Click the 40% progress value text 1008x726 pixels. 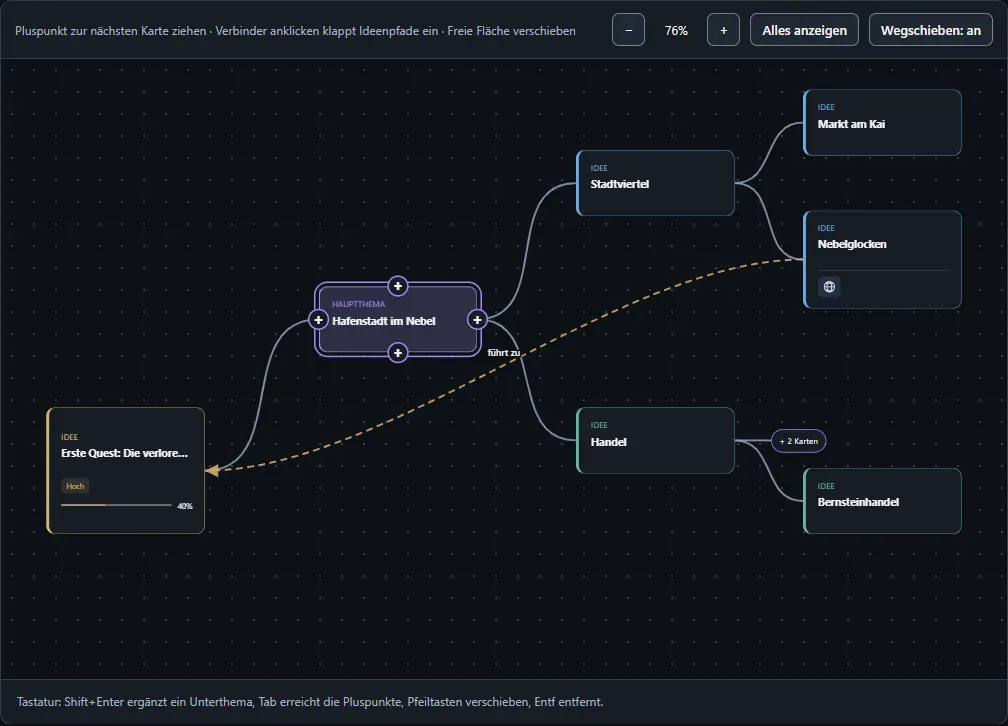(184, 506)
